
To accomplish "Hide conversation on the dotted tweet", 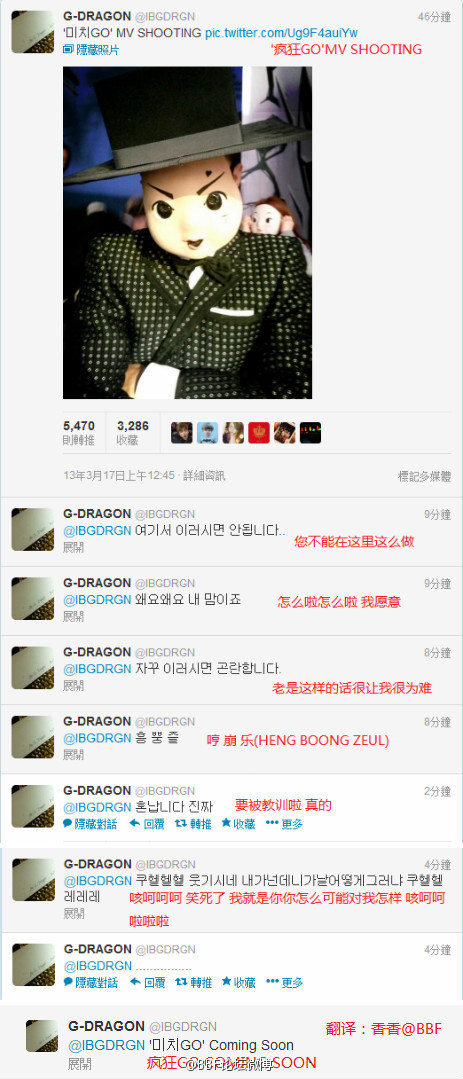I will click(91, 983).
